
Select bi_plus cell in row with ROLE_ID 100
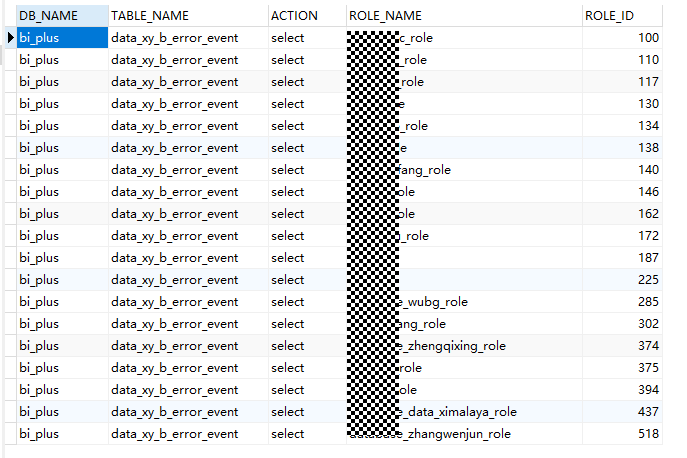pyautogui.click(x=62, y=38)
